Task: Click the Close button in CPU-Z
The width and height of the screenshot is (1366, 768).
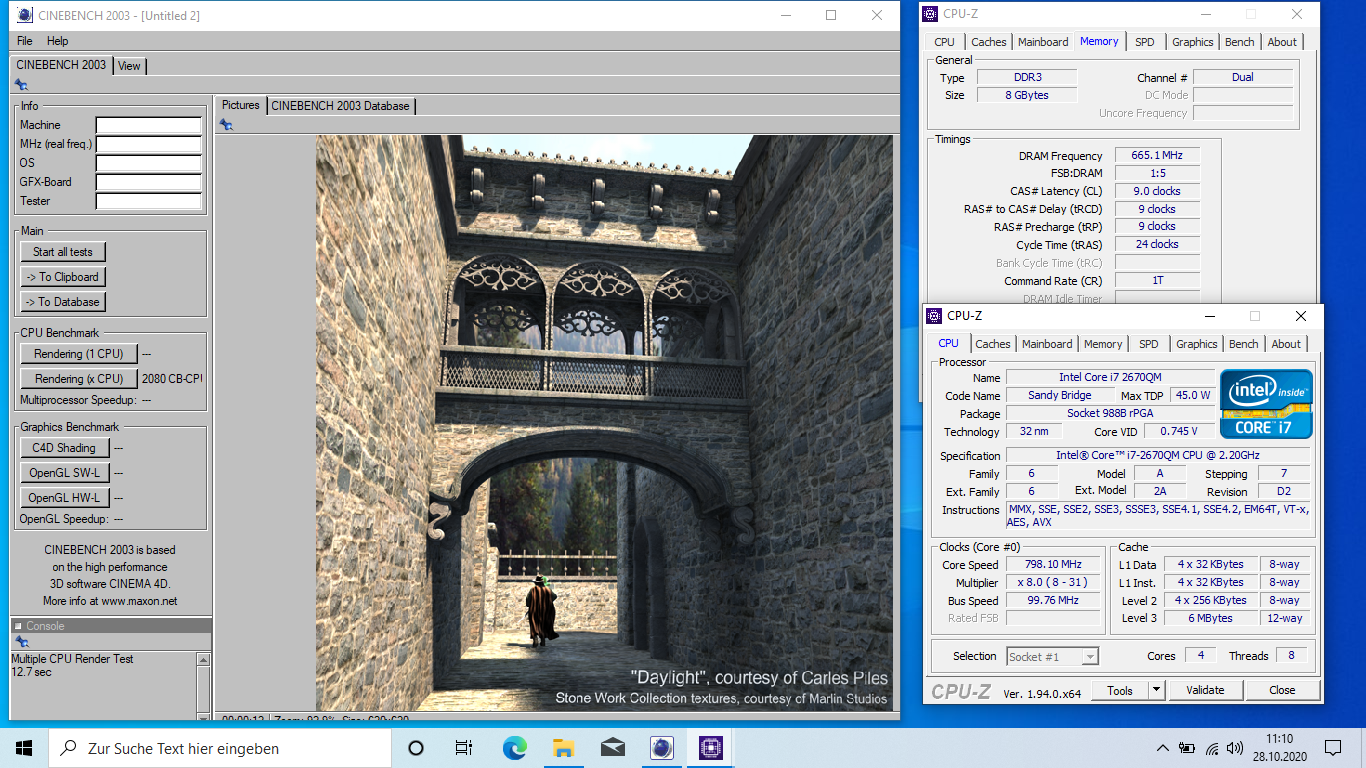Action: point(1282,690)
